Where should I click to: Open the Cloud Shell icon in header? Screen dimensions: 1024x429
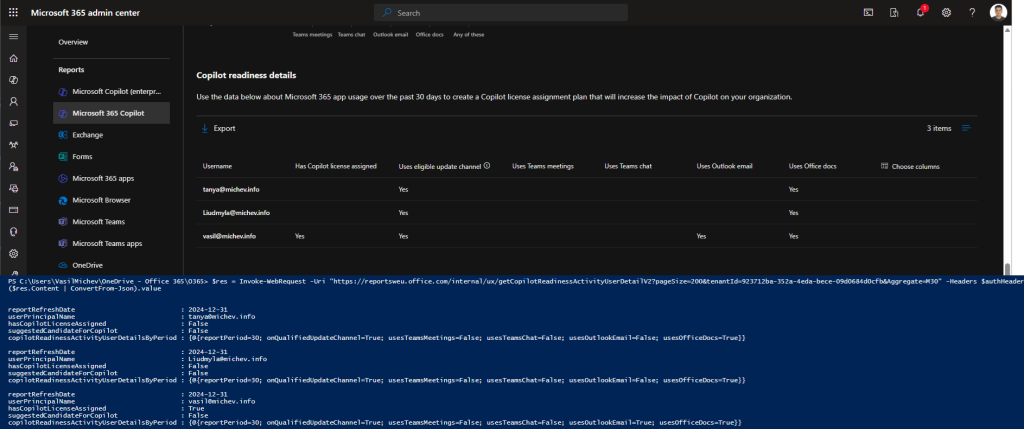(x=868, y=12)
